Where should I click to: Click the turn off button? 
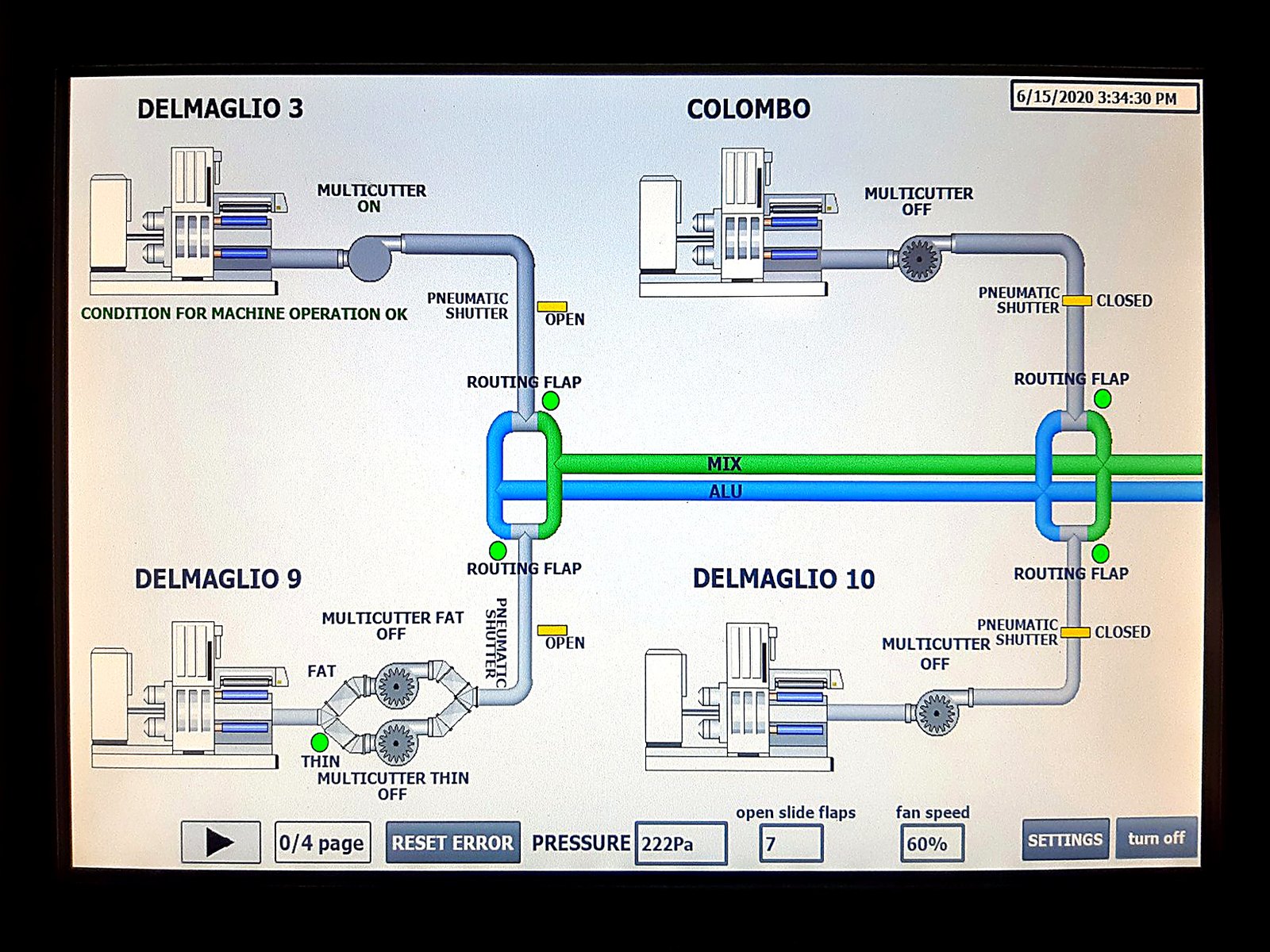click(x=1156, y=839)
